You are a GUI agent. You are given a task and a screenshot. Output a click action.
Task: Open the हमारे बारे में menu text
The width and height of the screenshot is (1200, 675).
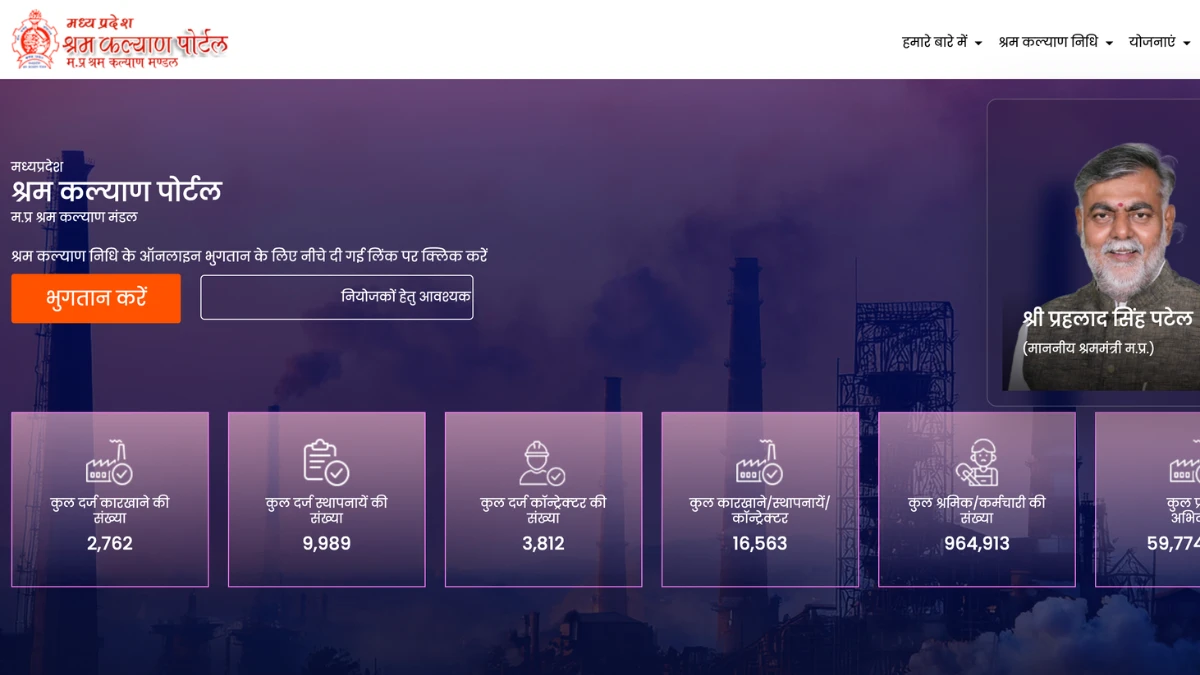coord(934,42)
